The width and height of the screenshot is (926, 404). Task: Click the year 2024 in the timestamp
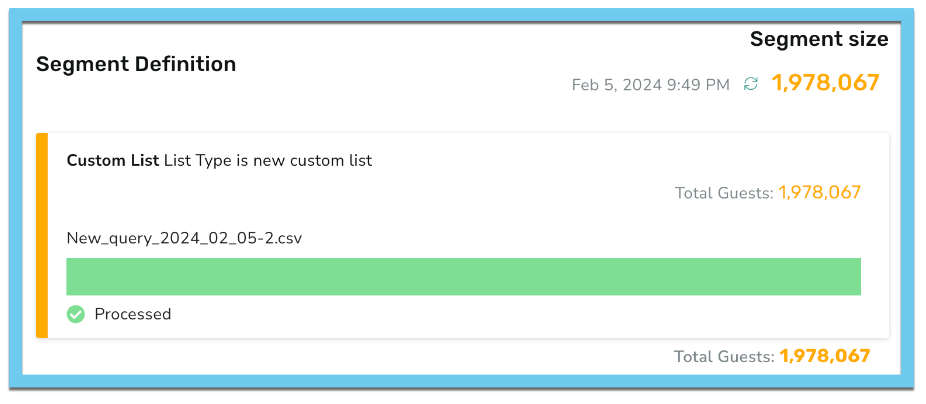click(643, 85)
